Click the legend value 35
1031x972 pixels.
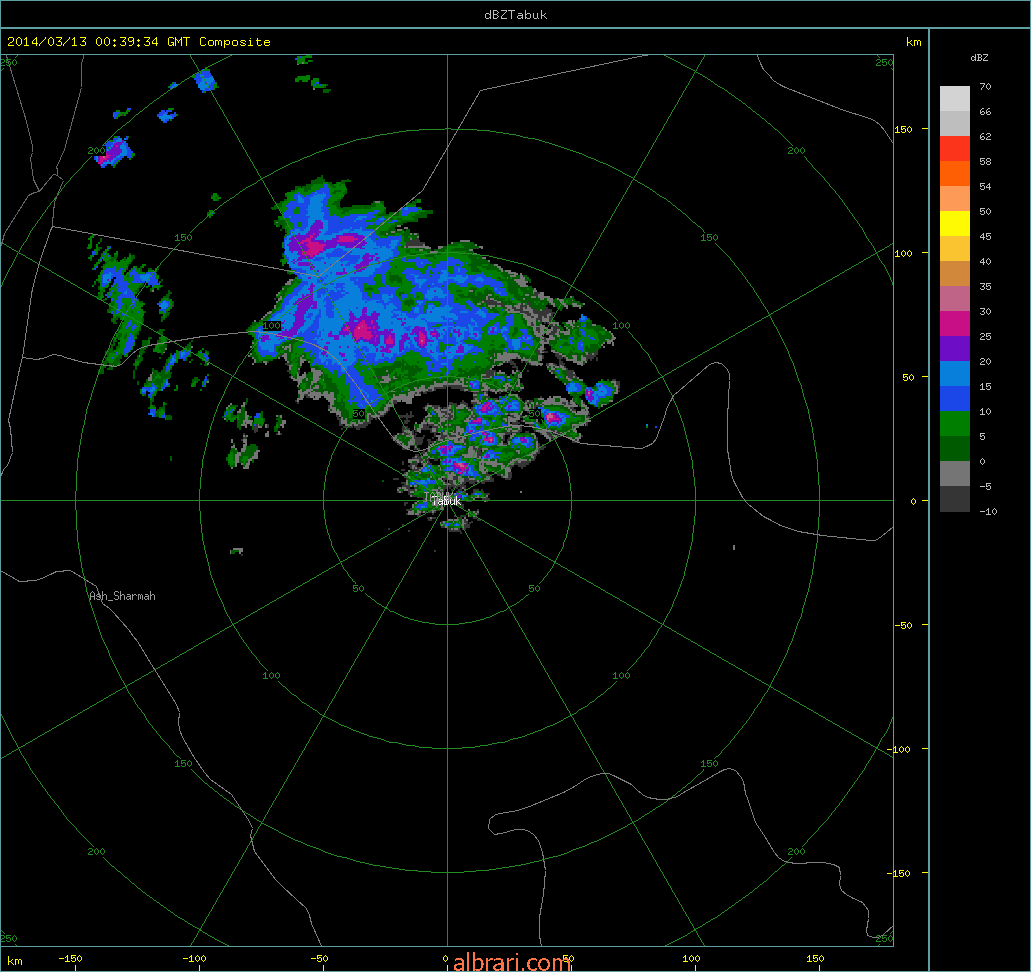985,286
